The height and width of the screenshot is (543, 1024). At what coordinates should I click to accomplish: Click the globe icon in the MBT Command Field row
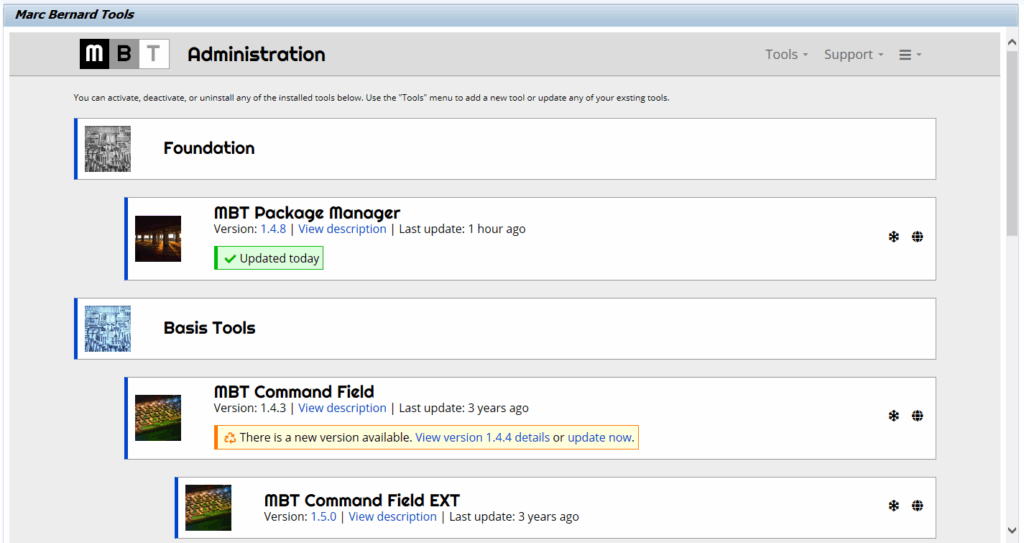[x=917, y=416]
